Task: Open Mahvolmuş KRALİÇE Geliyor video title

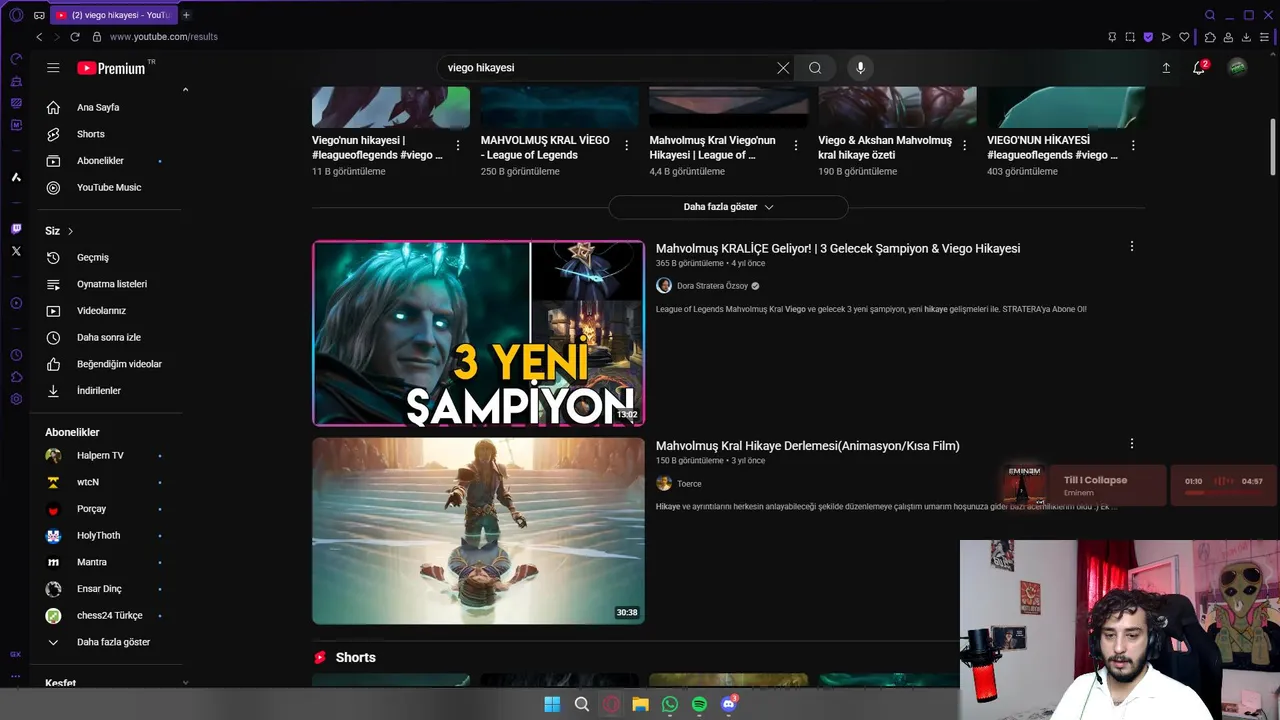Action: point(838,249)
